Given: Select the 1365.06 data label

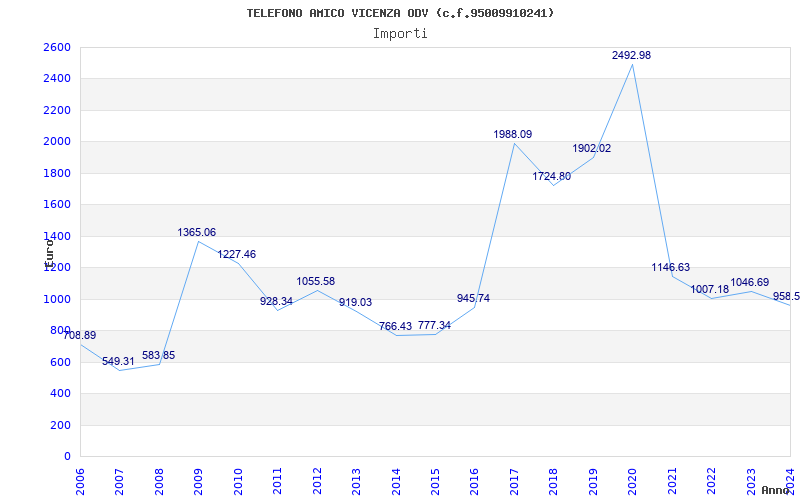Looking at the screenshot, I should coord(197,232).
